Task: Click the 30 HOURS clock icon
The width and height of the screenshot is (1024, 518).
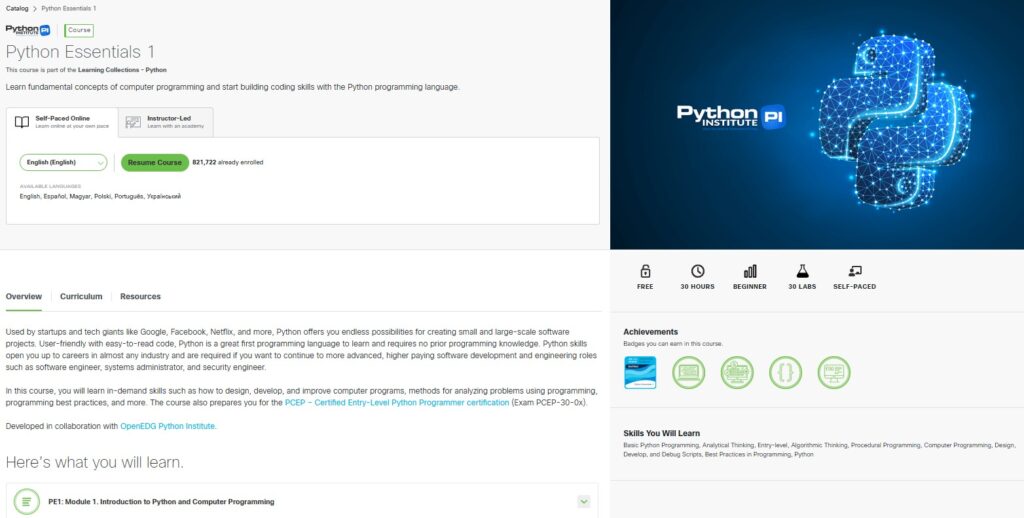Action: (x=697, y=270)
